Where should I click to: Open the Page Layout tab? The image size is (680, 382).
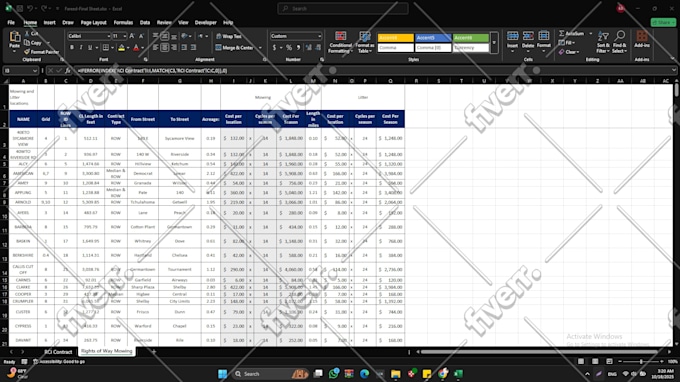point(93,23)
